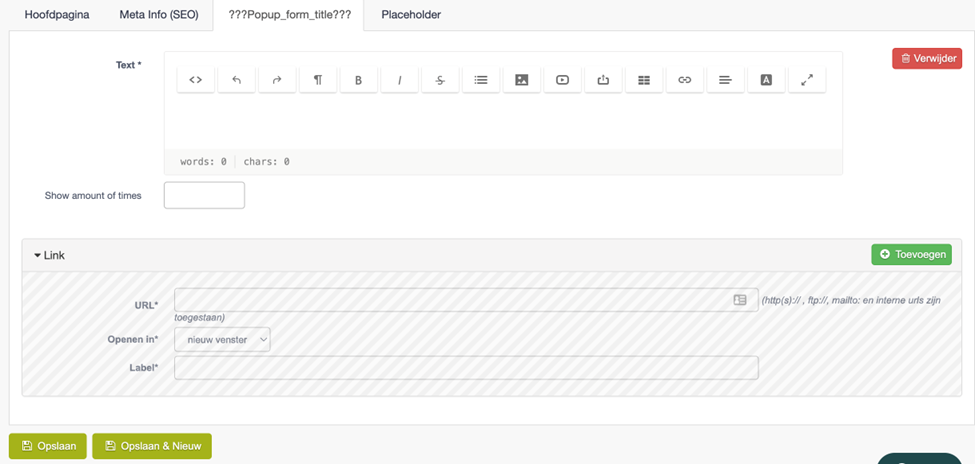This screenshot has height=464, width=975.
Task: Save with the Opslaan button
Action: [x=48, y=446]
